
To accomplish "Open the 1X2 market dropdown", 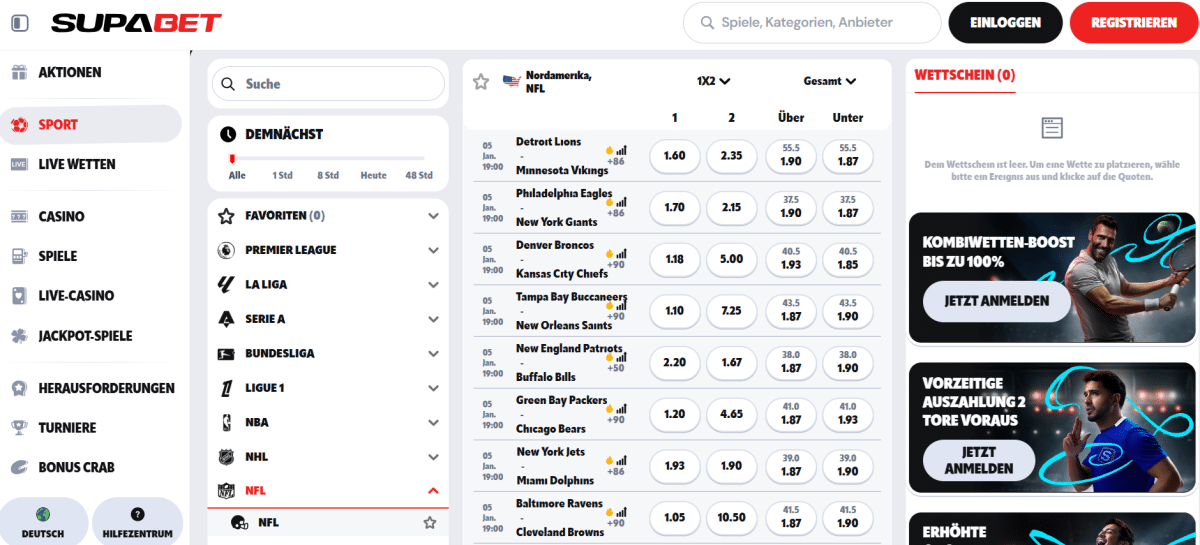I will [x=714, y=81].
